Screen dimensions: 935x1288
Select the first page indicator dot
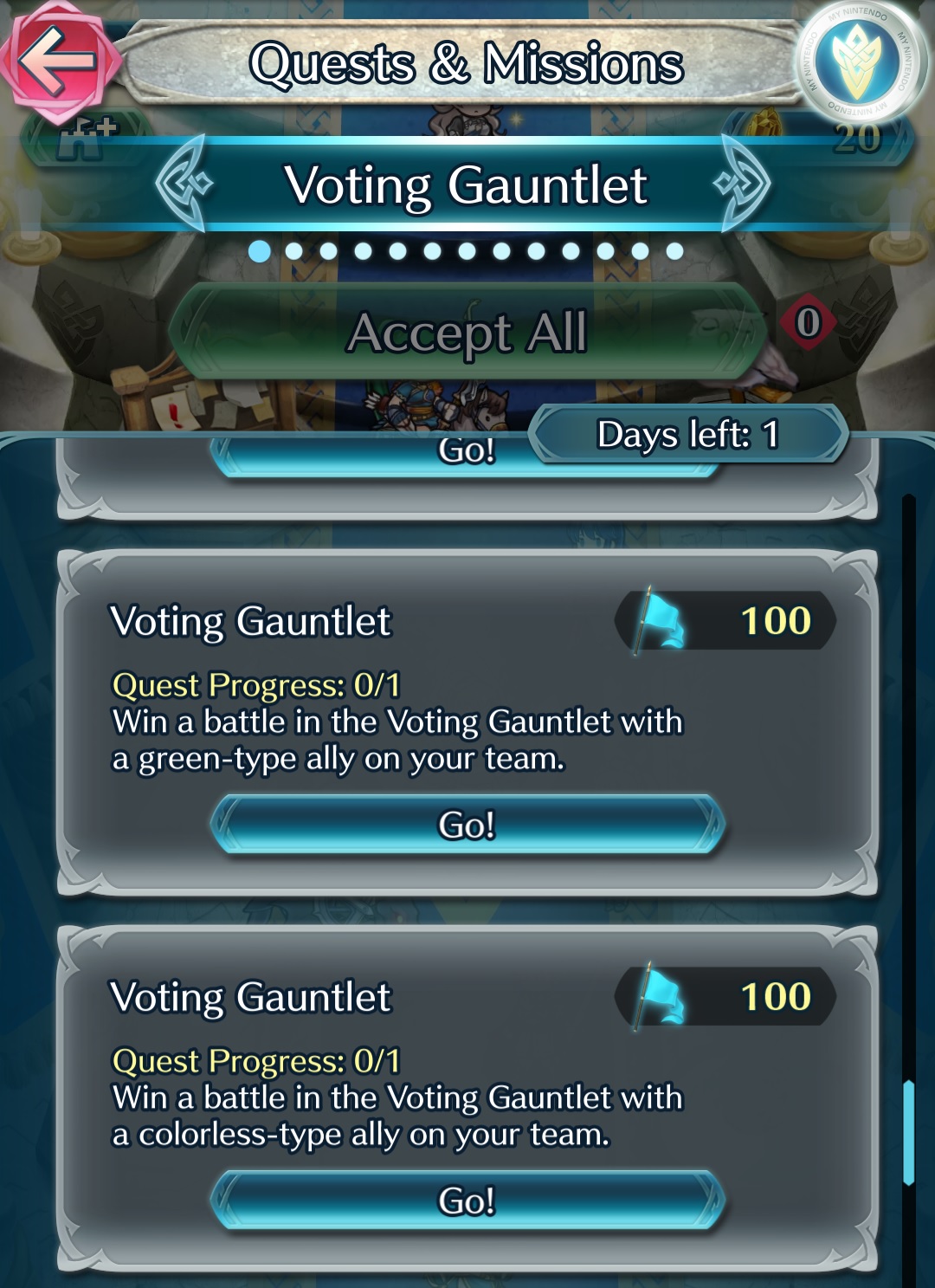260,251
